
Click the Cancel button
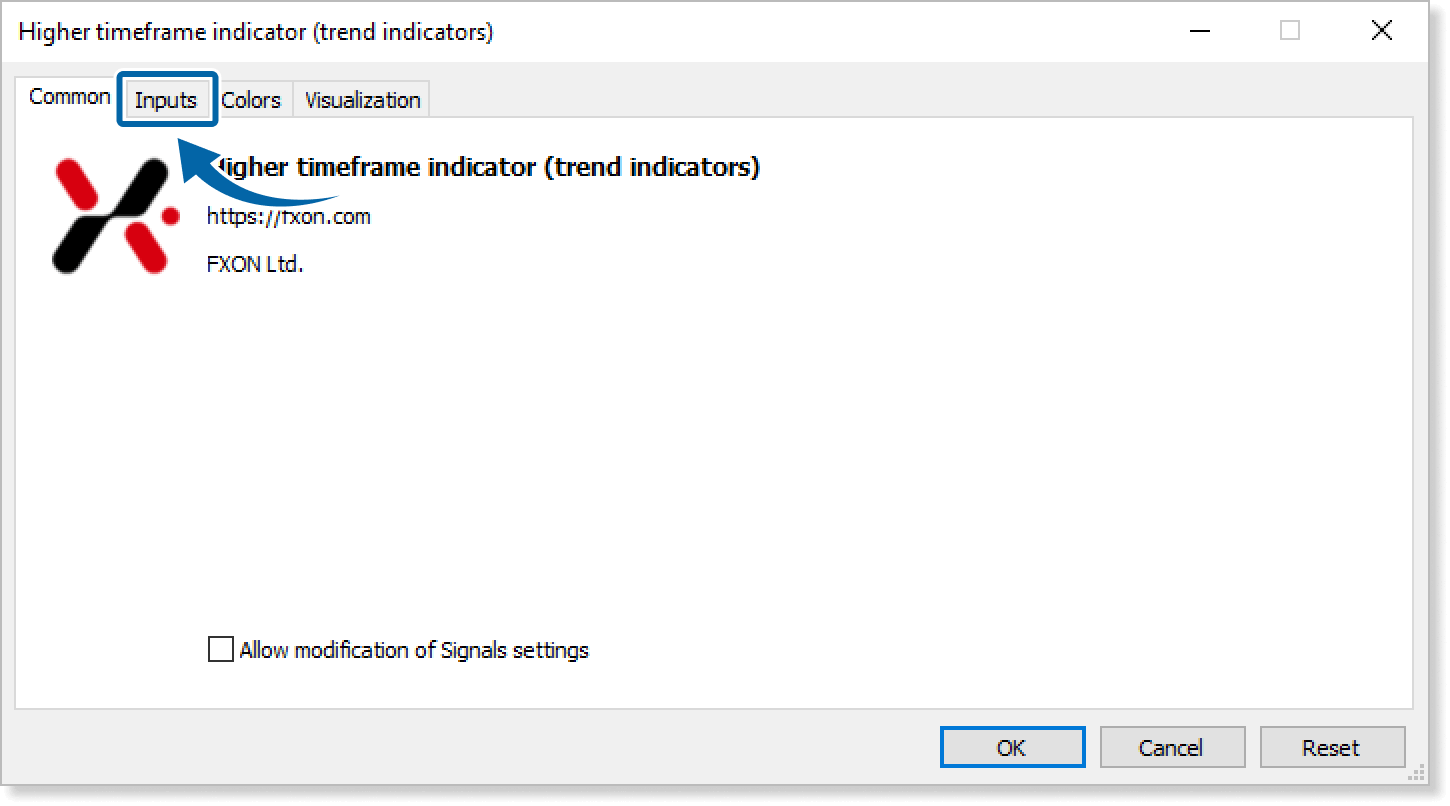click(1171, 748)
